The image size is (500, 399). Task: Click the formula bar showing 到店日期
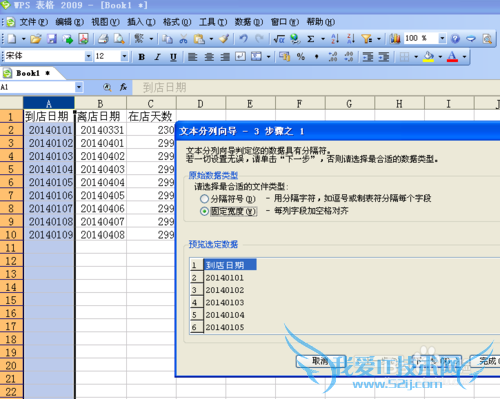316,88
